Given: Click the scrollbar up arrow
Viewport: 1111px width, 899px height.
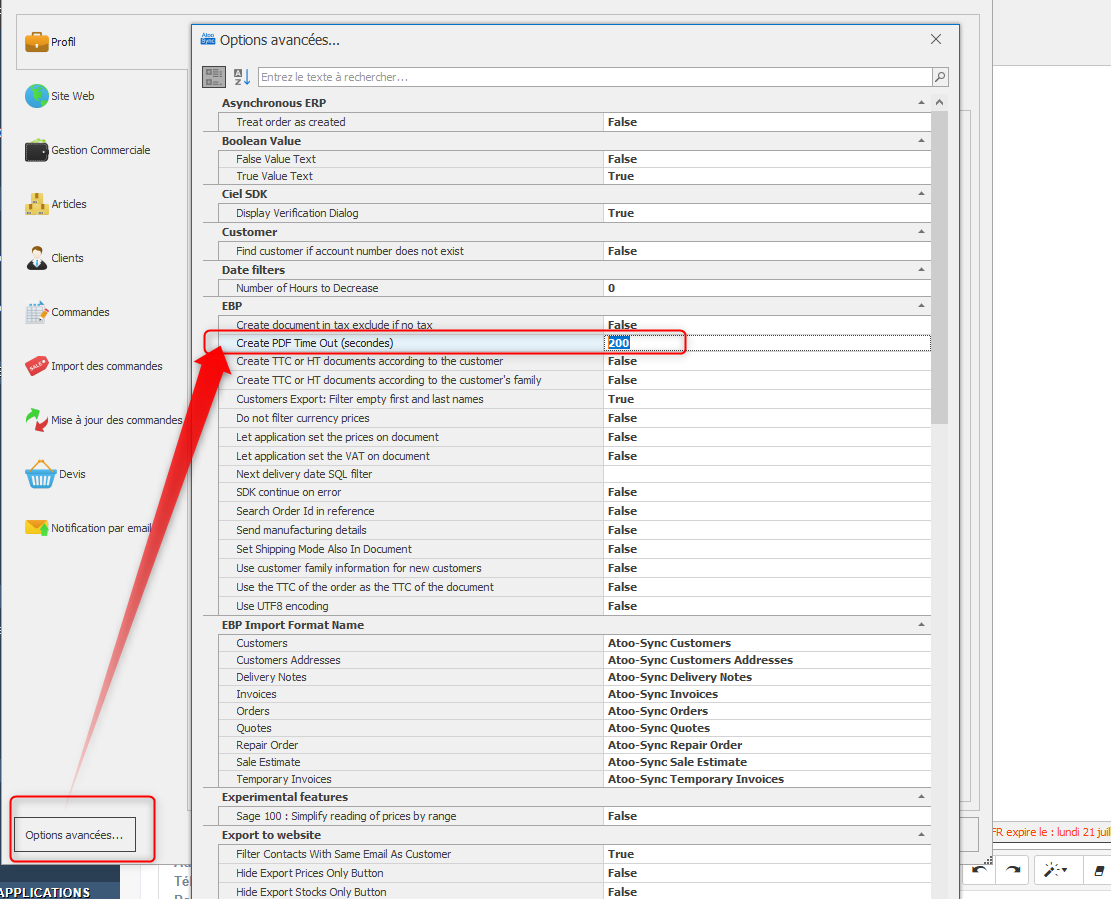Looking at the screenshot, I should [940, 103].
